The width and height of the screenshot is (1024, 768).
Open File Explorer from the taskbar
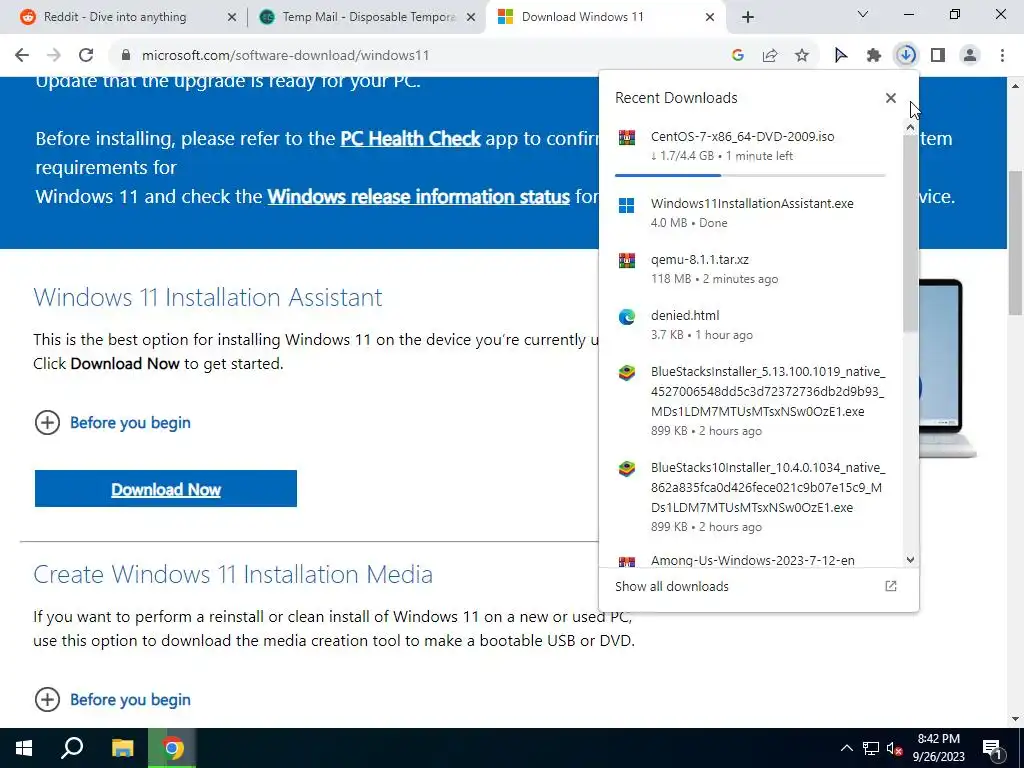point(122,748)
